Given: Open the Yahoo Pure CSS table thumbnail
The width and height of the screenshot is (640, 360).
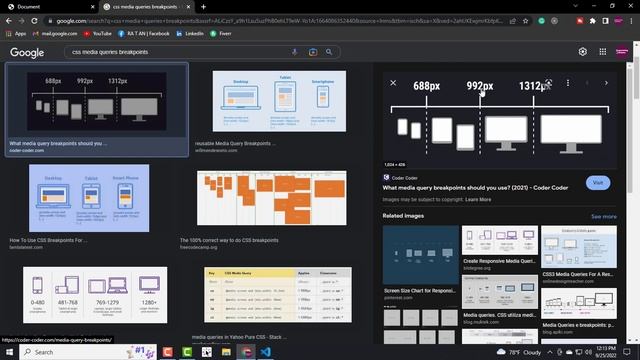Looking at the screenshot, I should 278,295.
